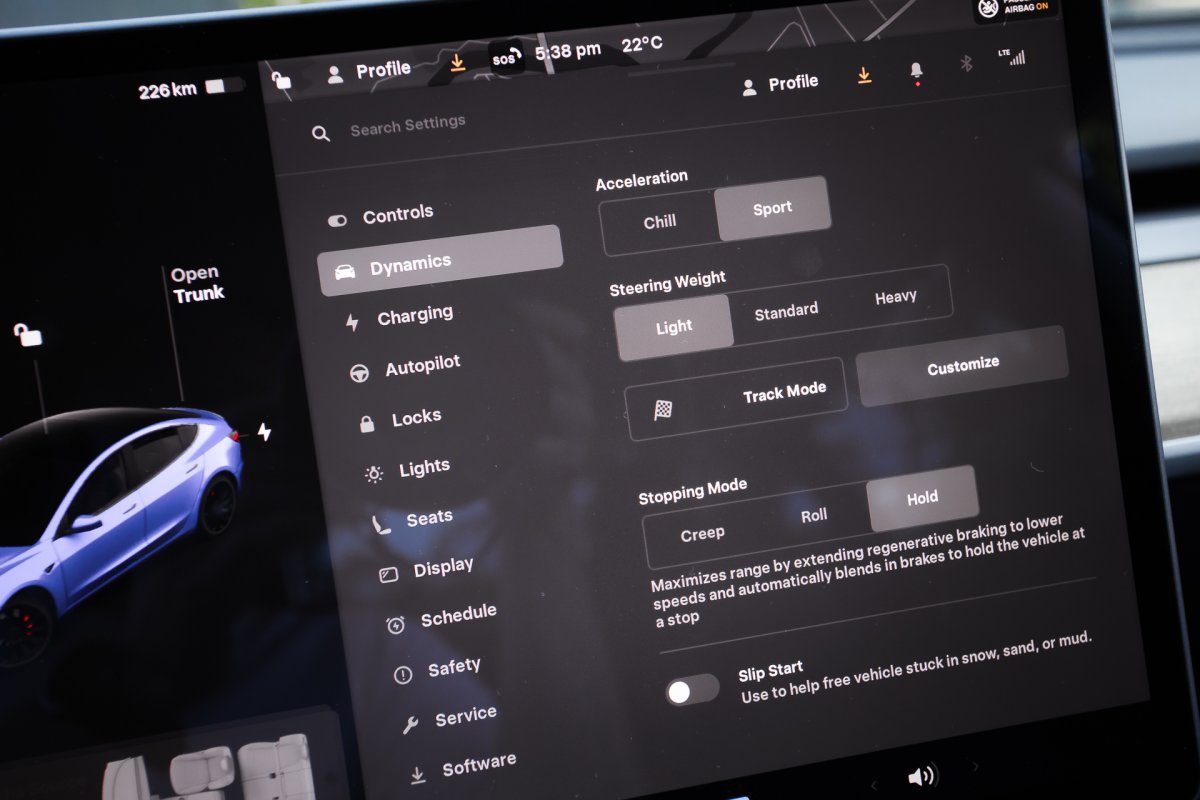Set Stopping Mode to Roll

pyautogui.click(x=814, y=516)
